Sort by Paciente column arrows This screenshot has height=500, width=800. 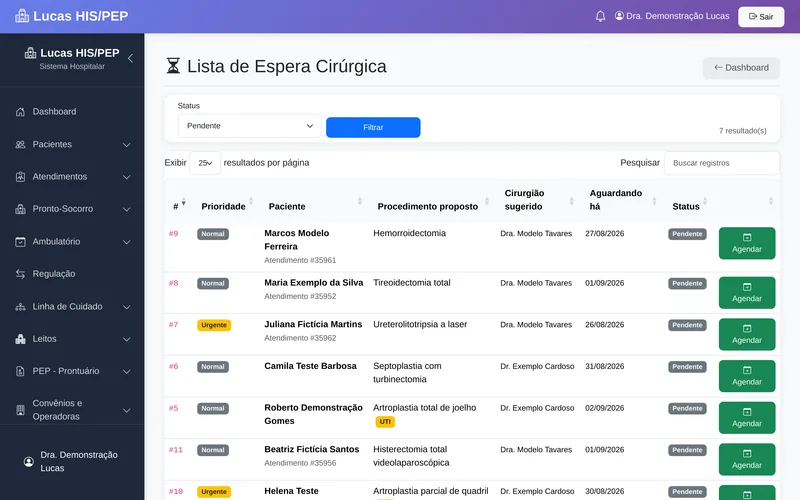[x=360, y=201]
